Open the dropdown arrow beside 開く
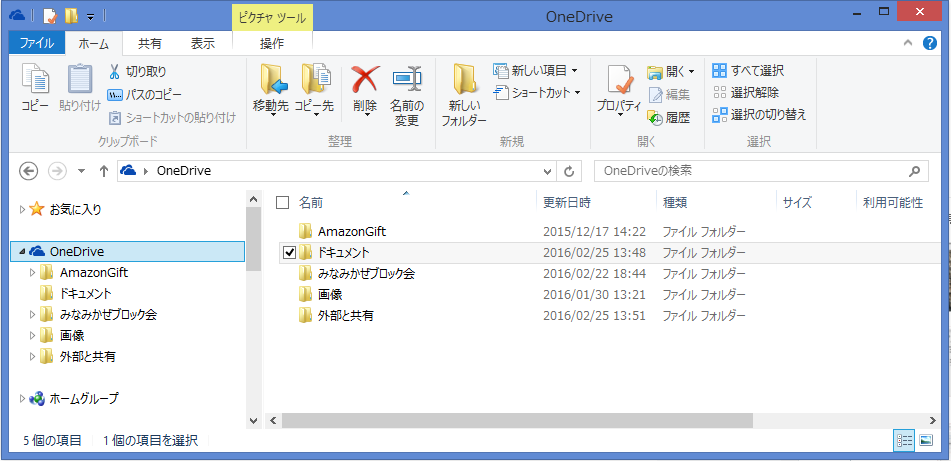 tap(691, 72)
